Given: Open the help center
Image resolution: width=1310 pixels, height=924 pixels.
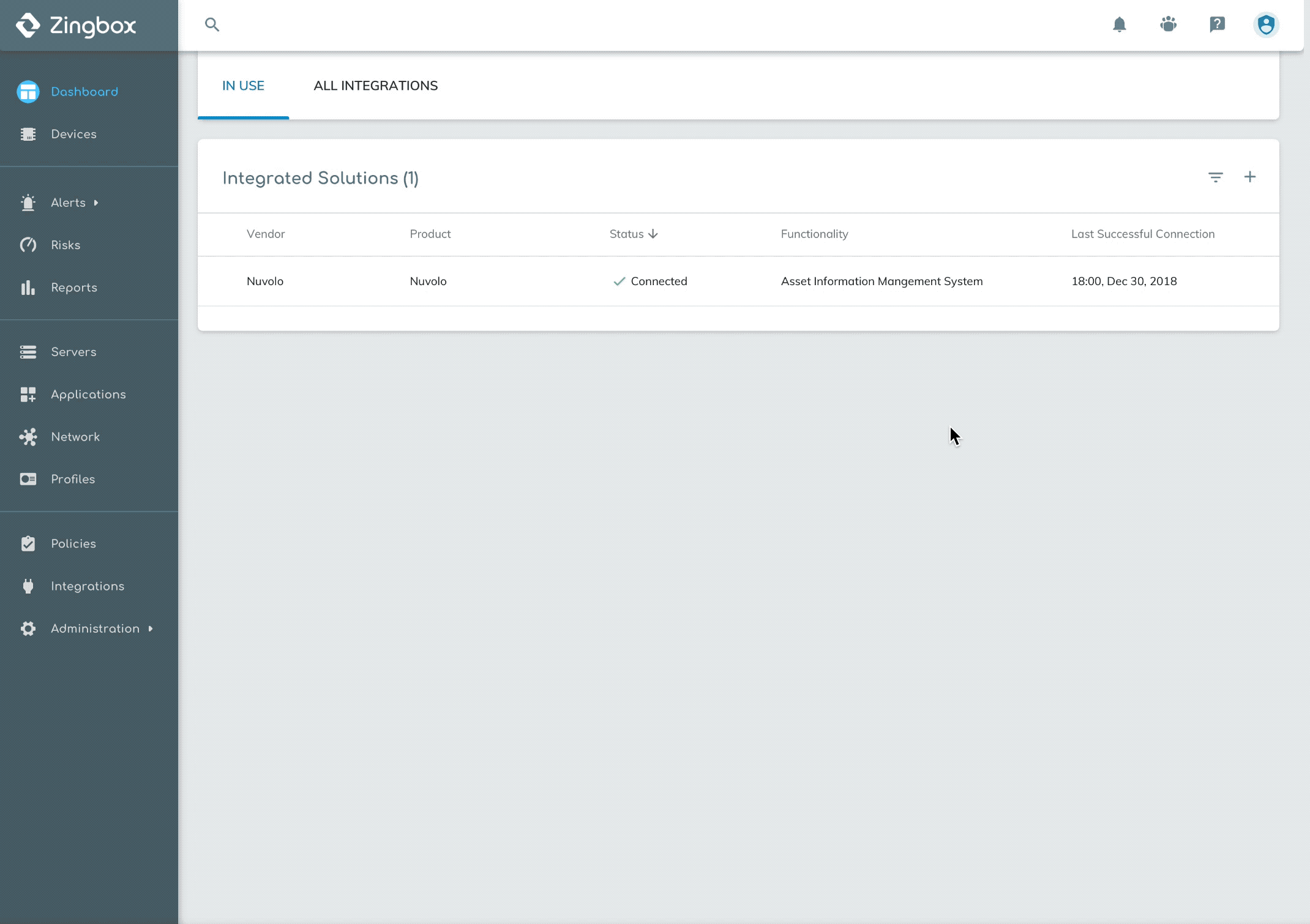Looking at the screenshot, I should (1218, 24).
